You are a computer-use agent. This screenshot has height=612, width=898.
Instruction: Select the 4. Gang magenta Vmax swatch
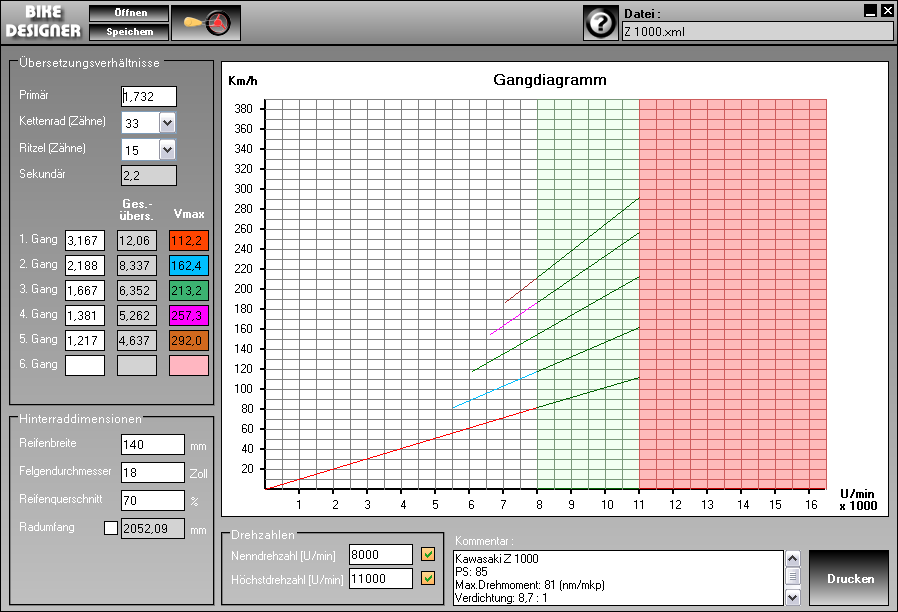pos(188,315)
